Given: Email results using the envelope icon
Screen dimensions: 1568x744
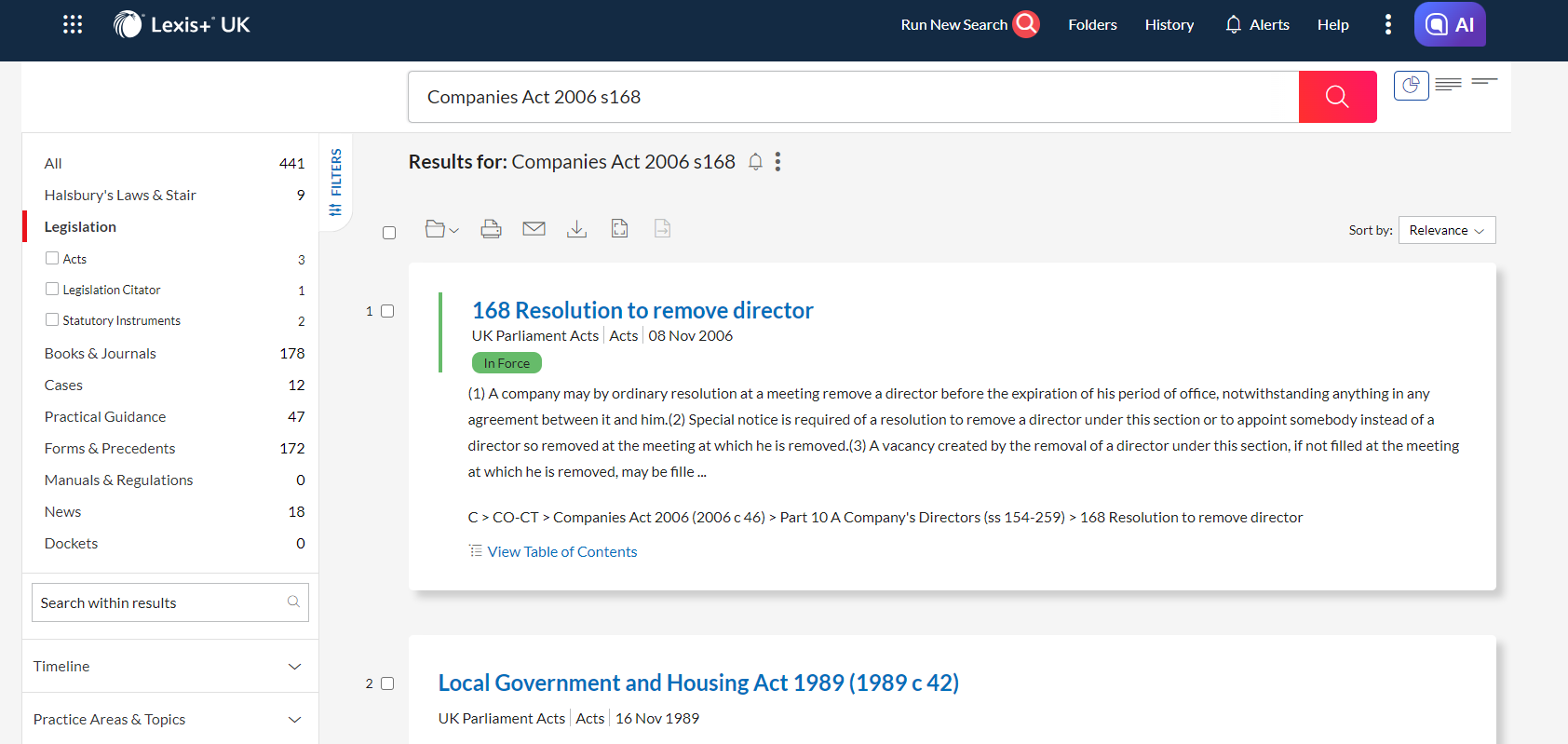Looking at the screenshot, I should 534,229.
